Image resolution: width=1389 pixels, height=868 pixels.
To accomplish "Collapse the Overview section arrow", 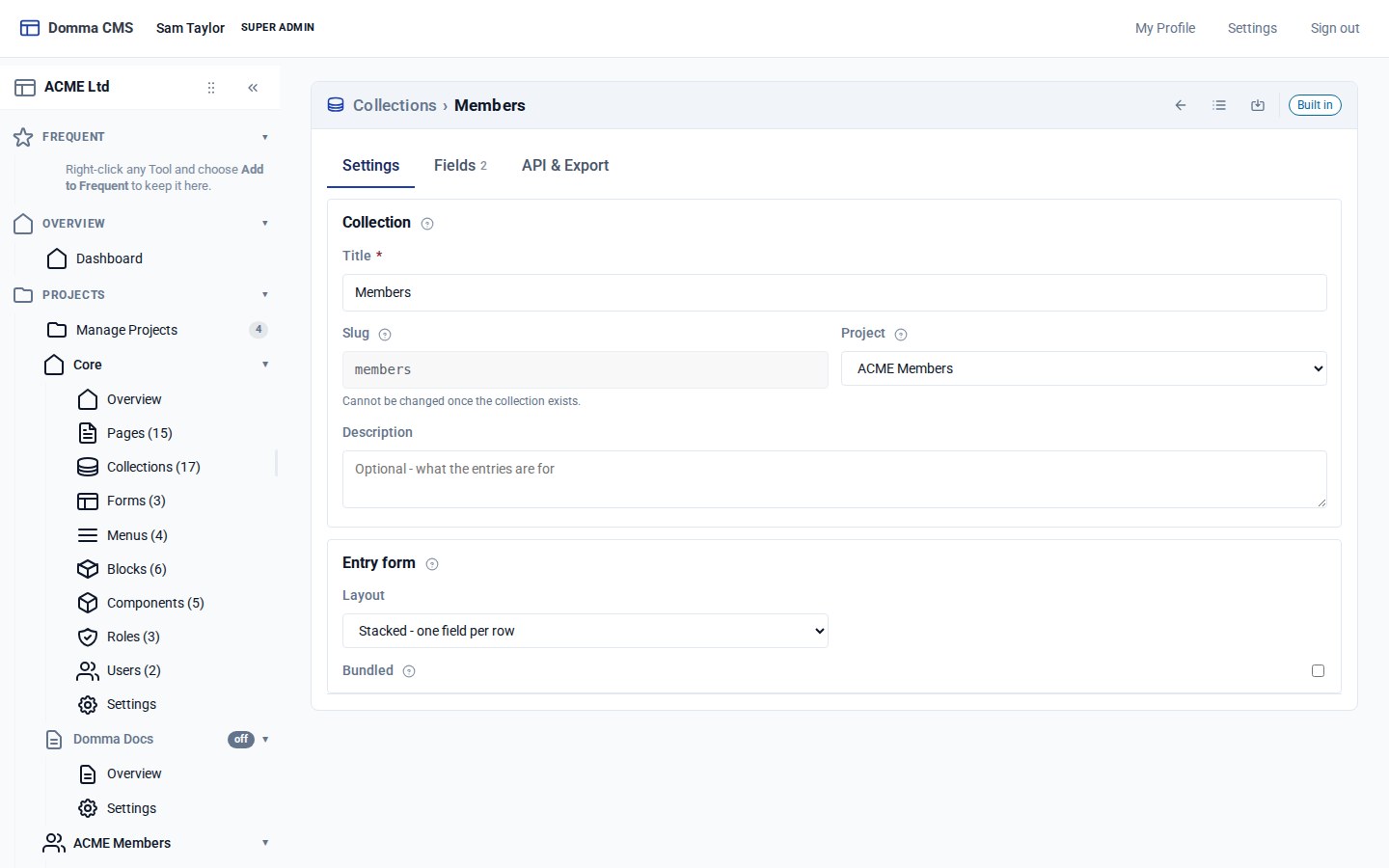I will pos(265,224).
